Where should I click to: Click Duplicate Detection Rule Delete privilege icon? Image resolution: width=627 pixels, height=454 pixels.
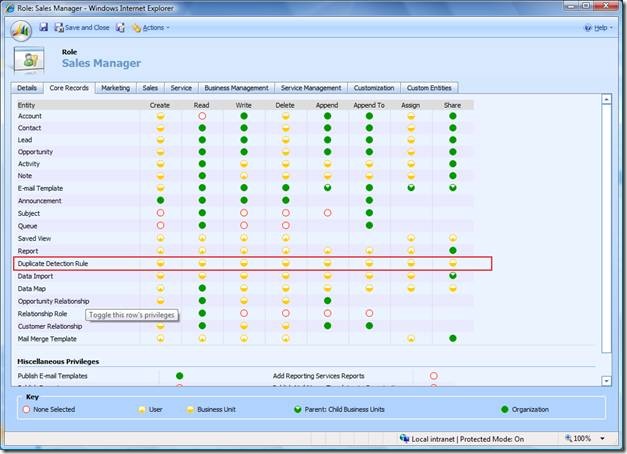tap(285, 264)
